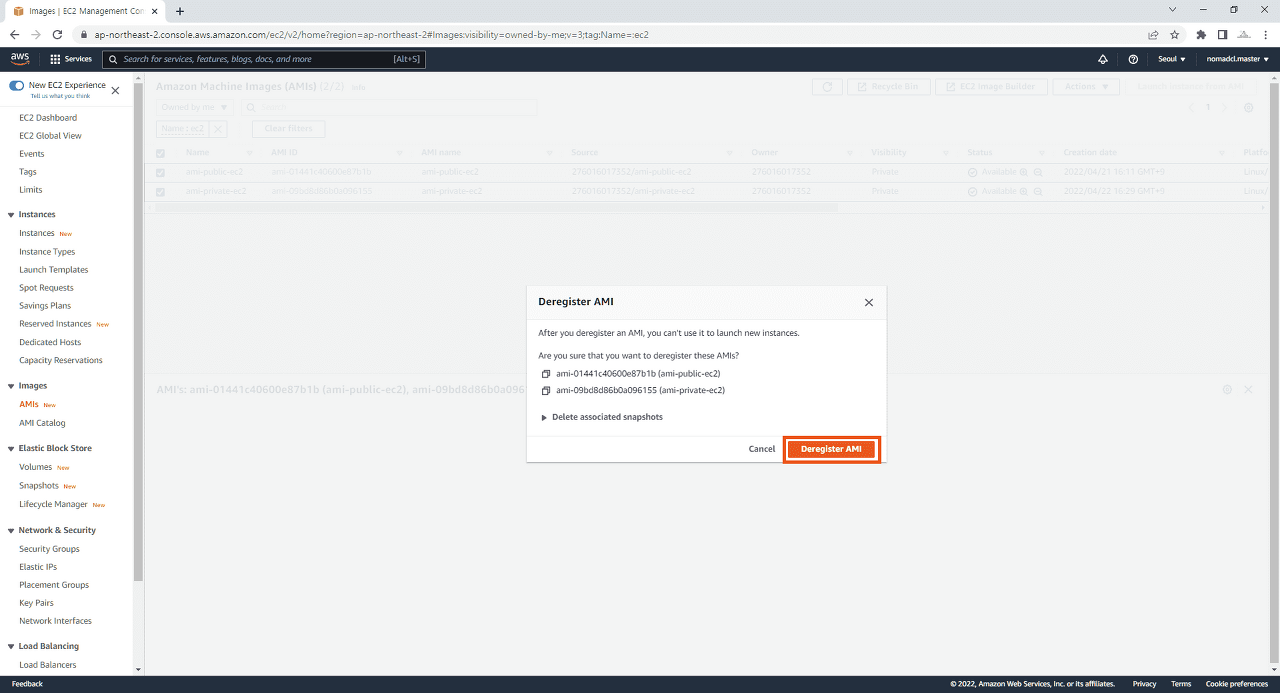Viewport: 1280px width, 693px height.
Task: Open Instances page in sidebar
Action: pyautogui.click(x=37, y=233)
